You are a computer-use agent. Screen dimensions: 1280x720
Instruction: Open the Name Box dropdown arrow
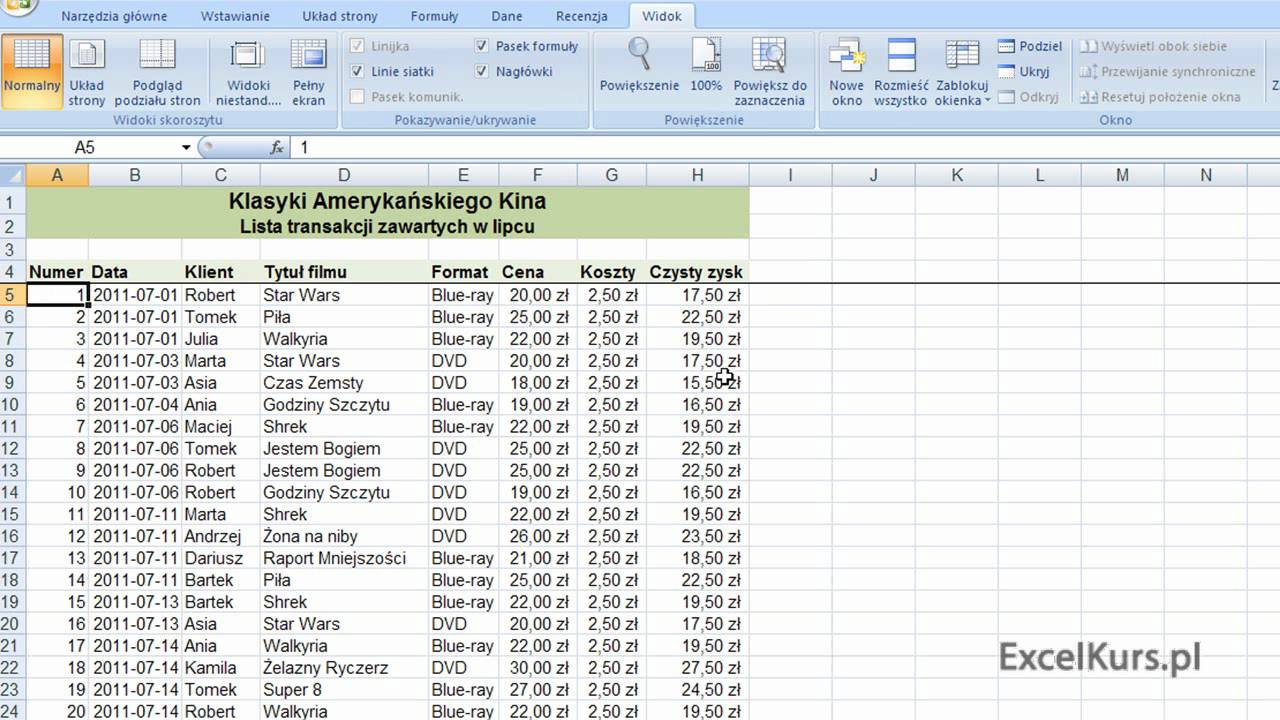[x=186, y=147]
